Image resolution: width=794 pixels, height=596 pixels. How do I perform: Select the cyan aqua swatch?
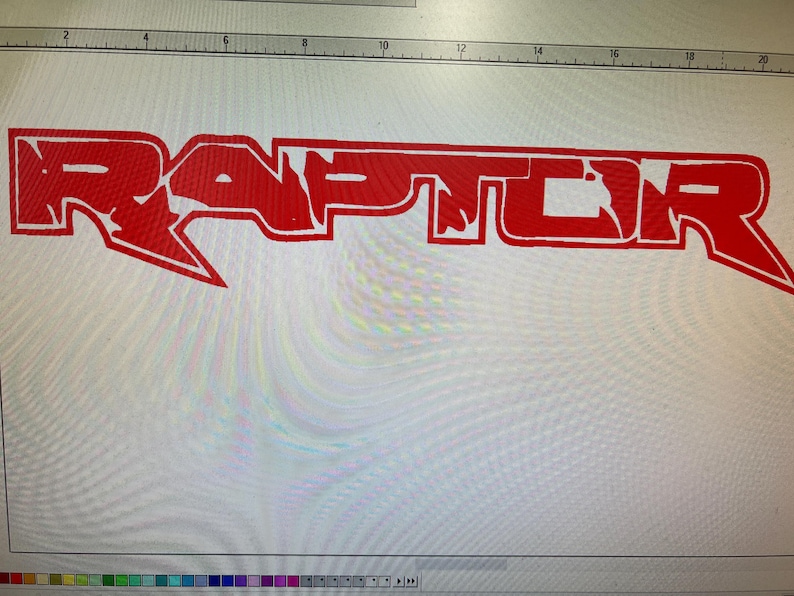[x=175, y=580]
